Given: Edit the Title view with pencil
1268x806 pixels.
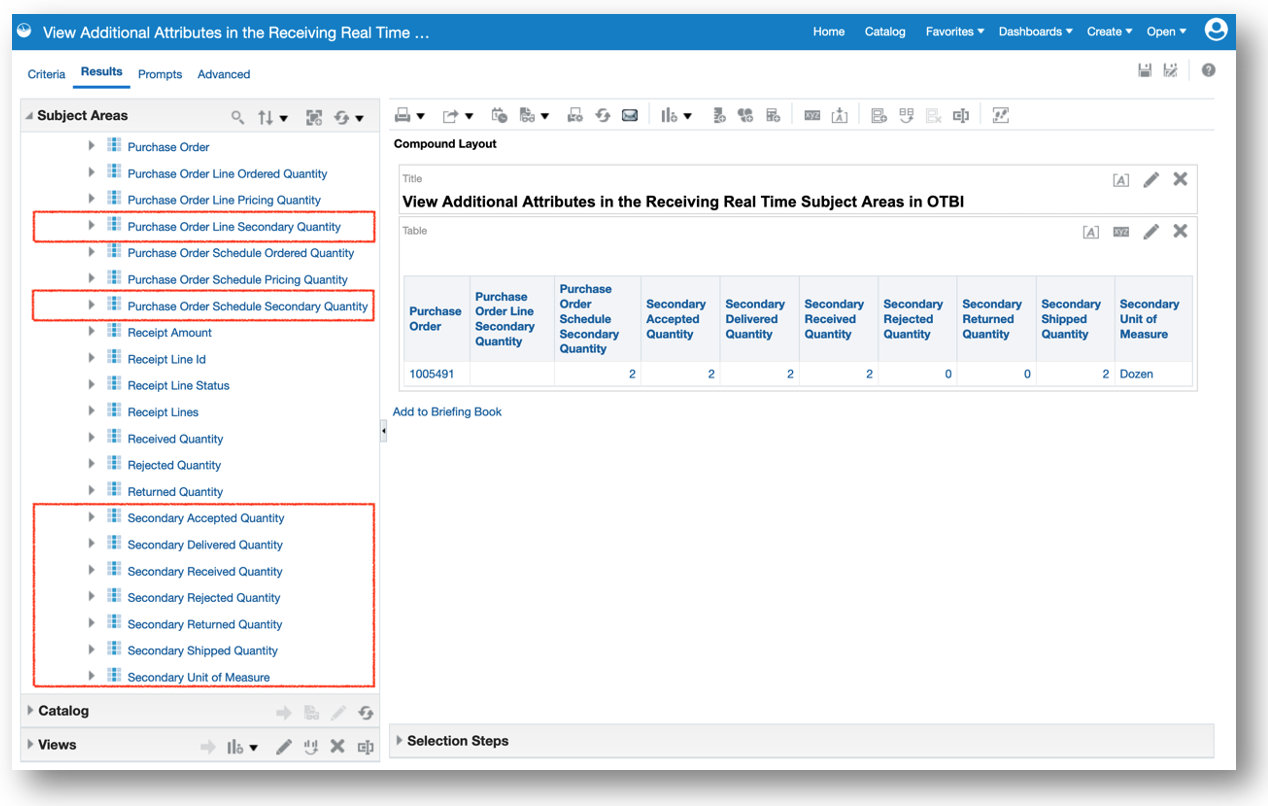Looking at the screenshot, I should (x=1151, y=180).
